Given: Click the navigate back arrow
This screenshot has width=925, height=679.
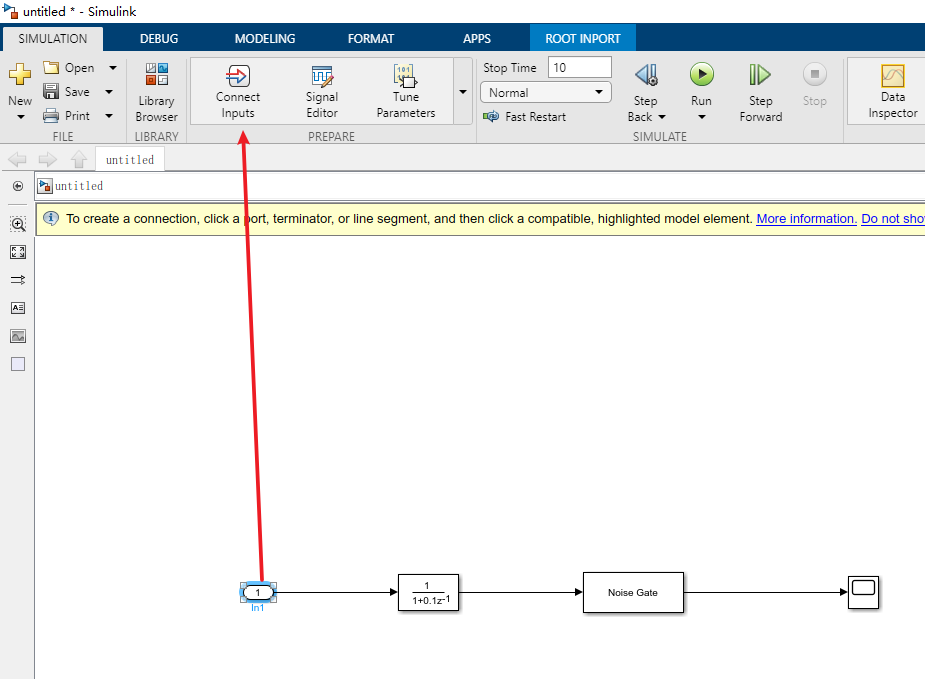Looking at the screenshot, I should coord(17,159).
